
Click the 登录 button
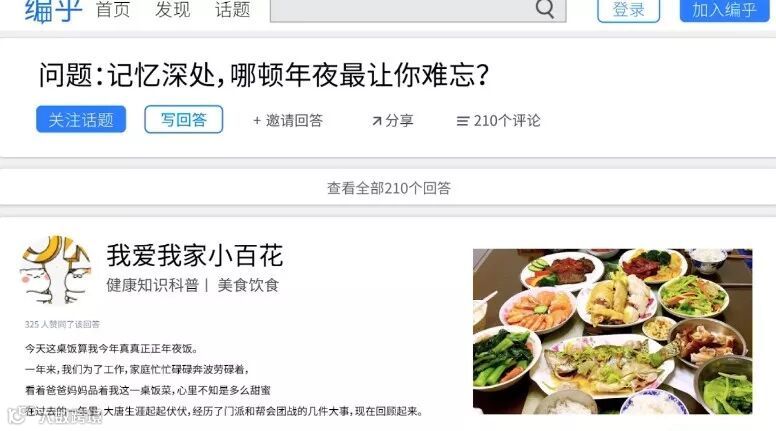pos(629,10)
